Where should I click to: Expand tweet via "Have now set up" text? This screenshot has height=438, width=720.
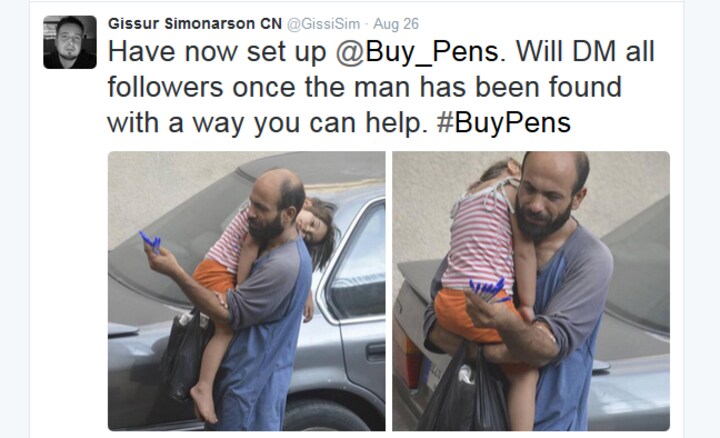click(x=217, y=52)
